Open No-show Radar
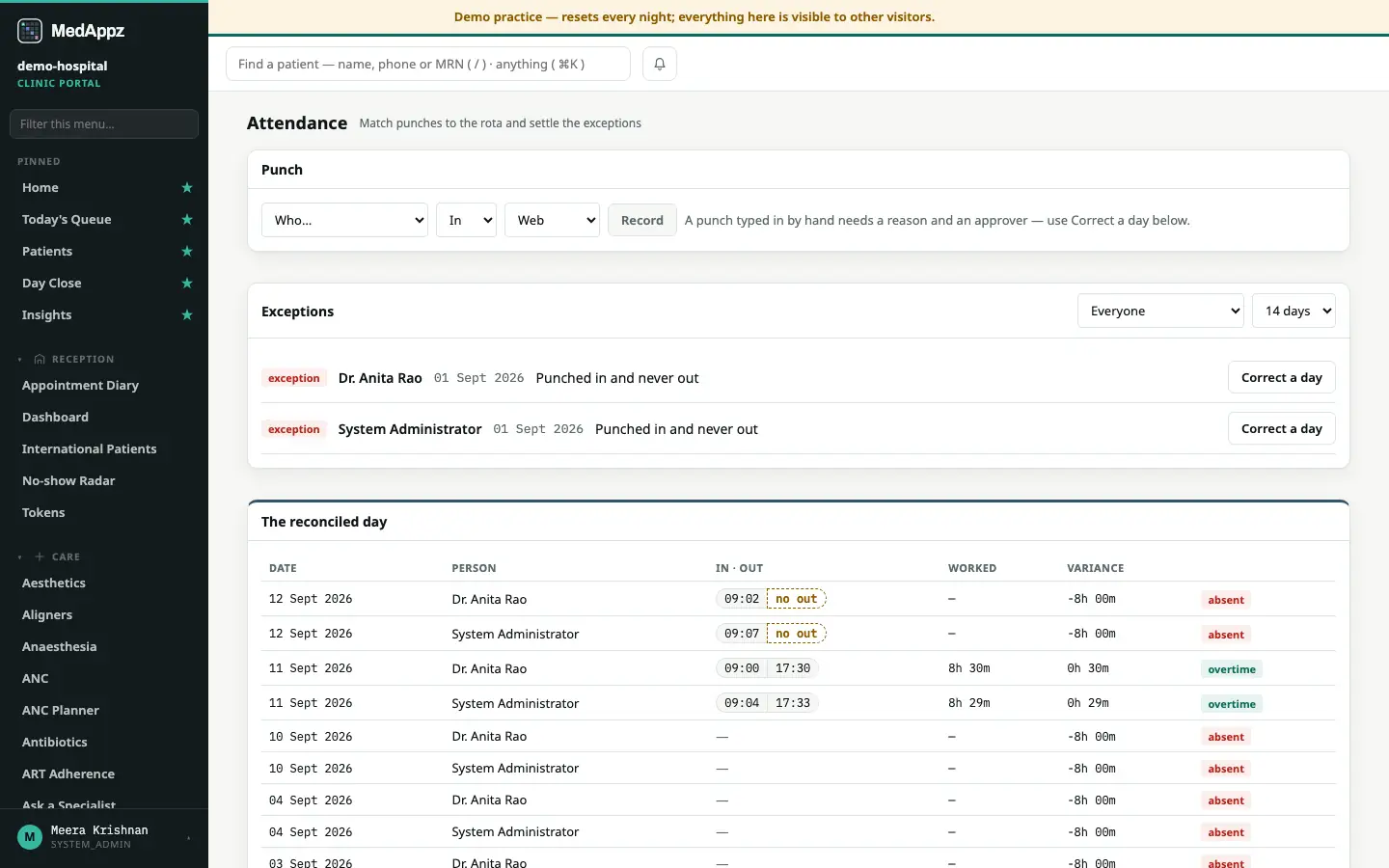This screenshot has width=1389, height=868. coord(68,481)
